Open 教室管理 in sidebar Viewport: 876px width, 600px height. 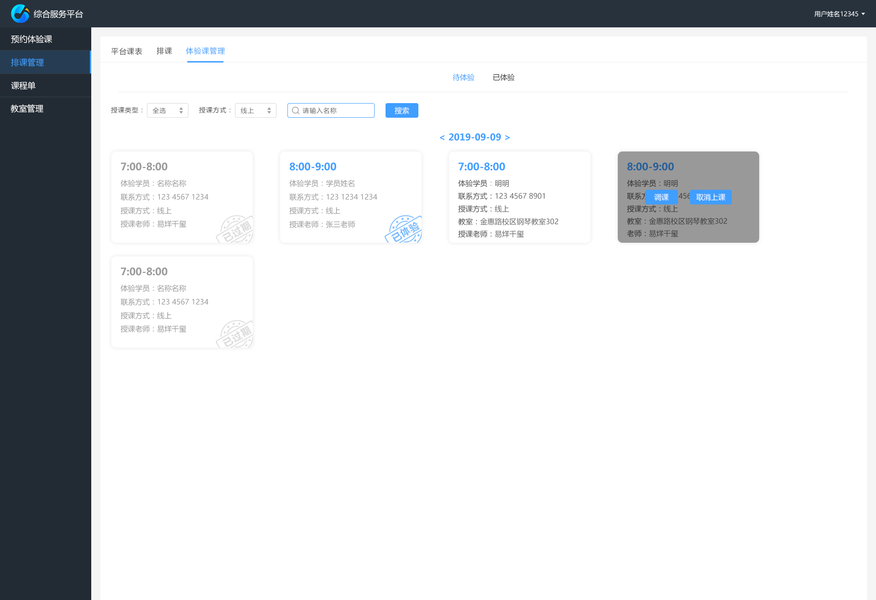pos(45,108)
